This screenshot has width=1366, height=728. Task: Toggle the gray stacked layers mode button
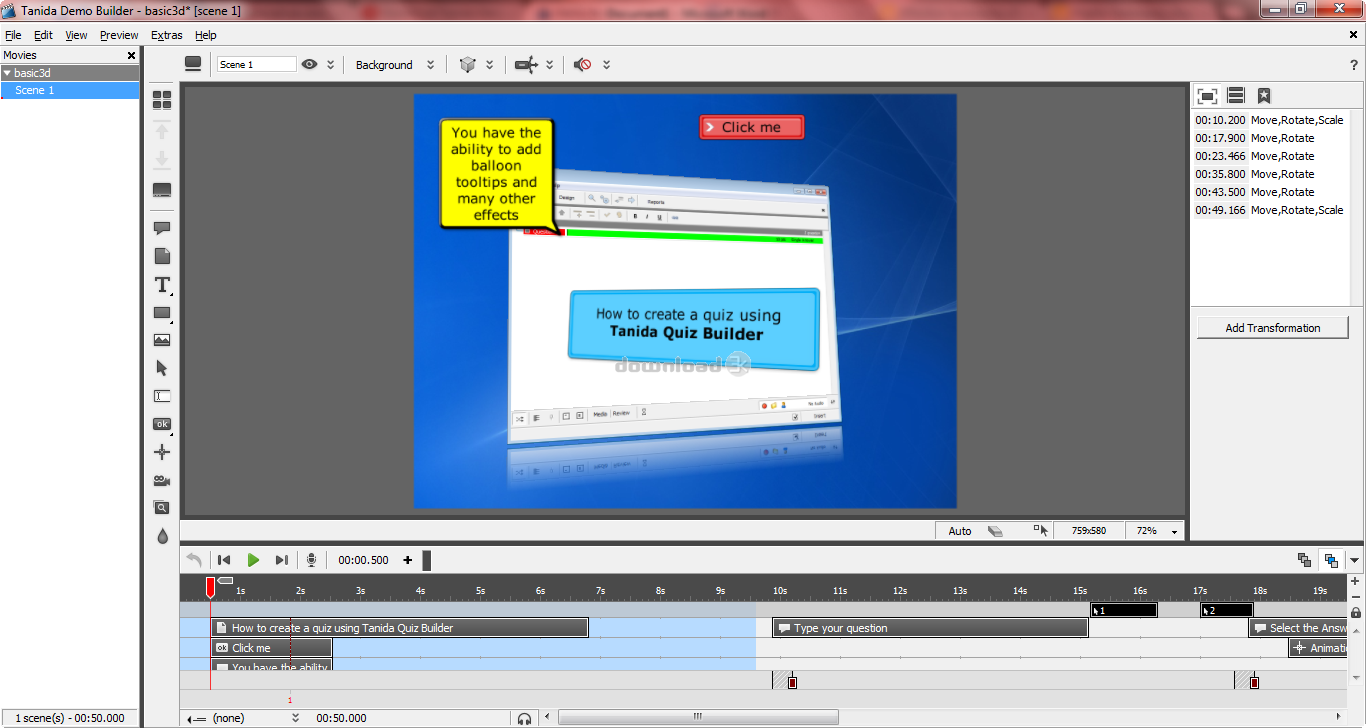(1304, 560)
